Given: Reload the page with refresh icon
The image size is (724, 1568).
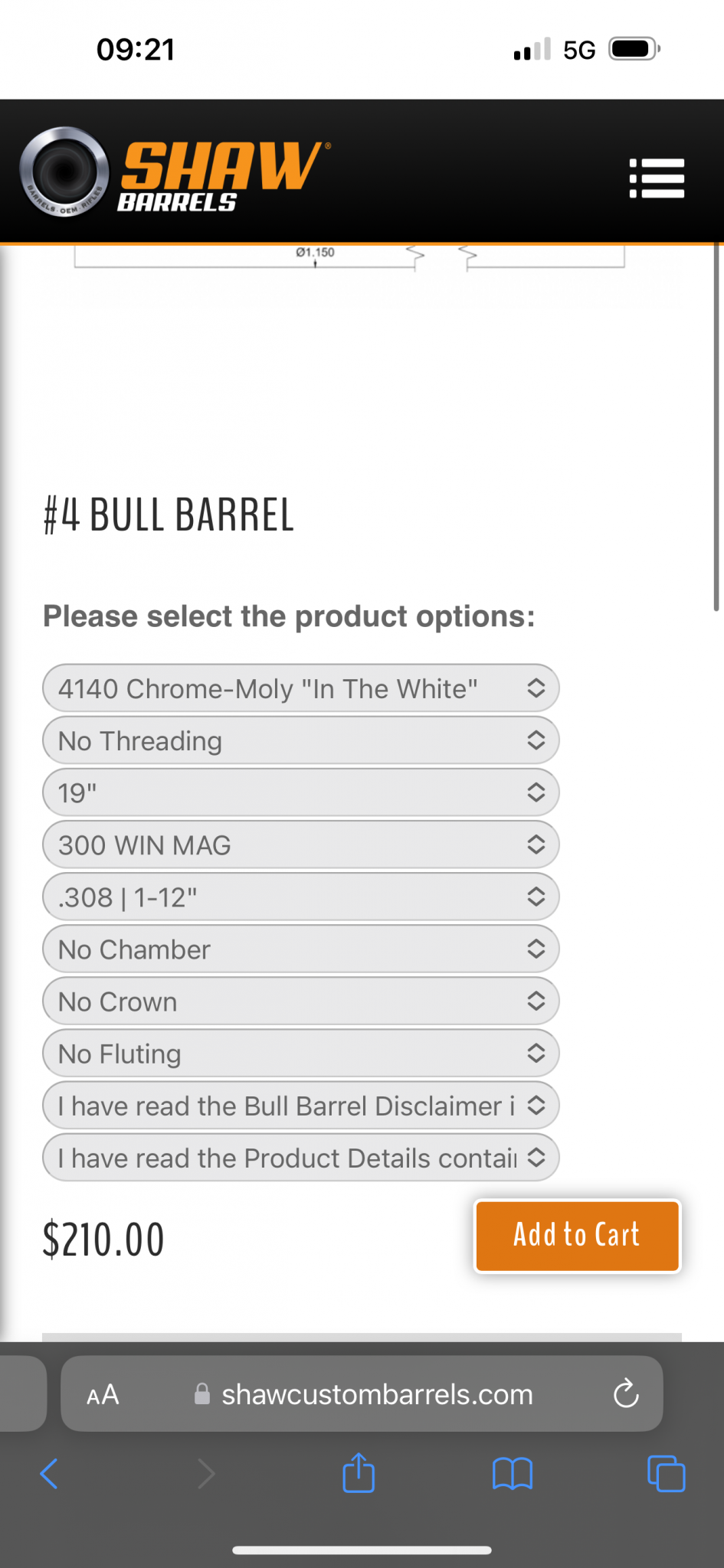Looking at the screenshot, I should tap(626, 1393).
